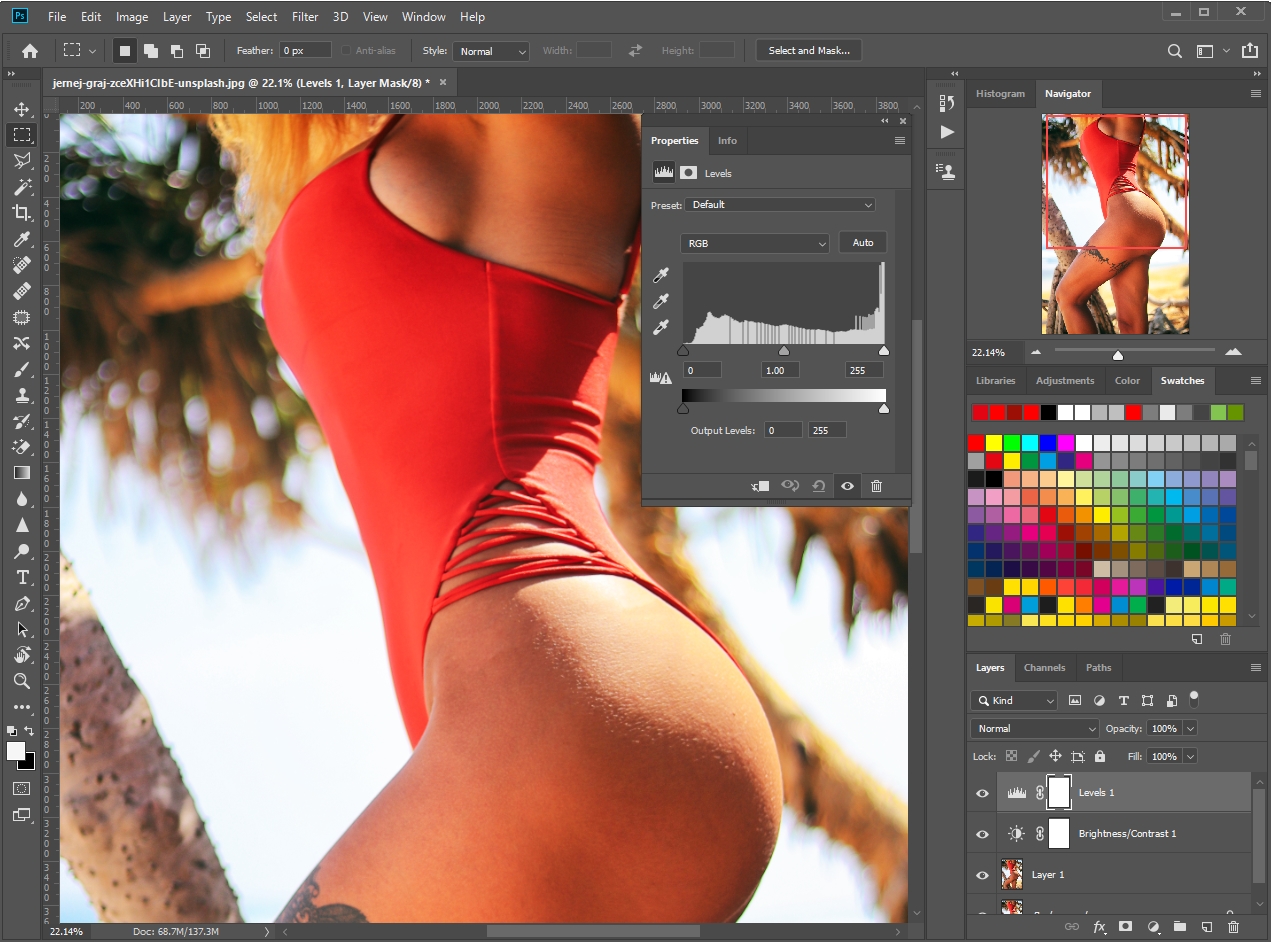Viewport: 1271px width, 942px height.
Task: Select the Horizontal Type tool
Action: pyautogui.click(x=22, y=578)
